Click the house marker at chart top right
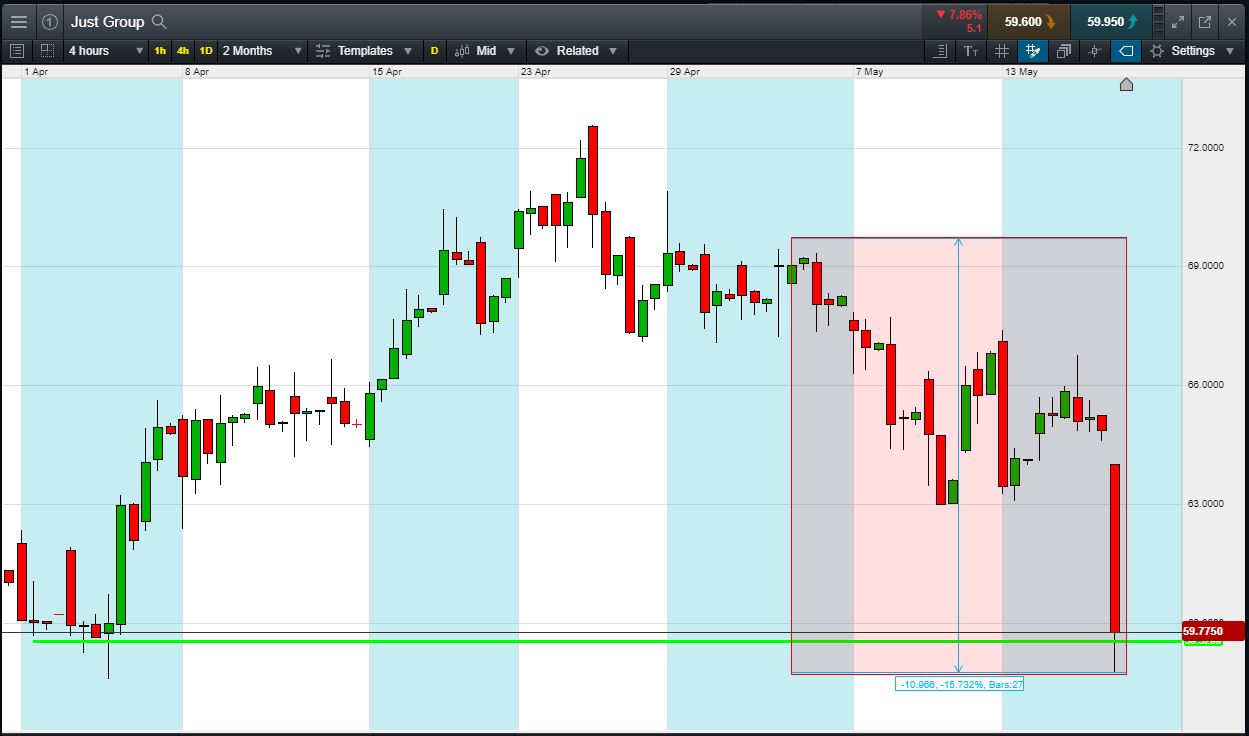The width and height of the screenshot is (1249, 736). click(x=1126, y=85)
